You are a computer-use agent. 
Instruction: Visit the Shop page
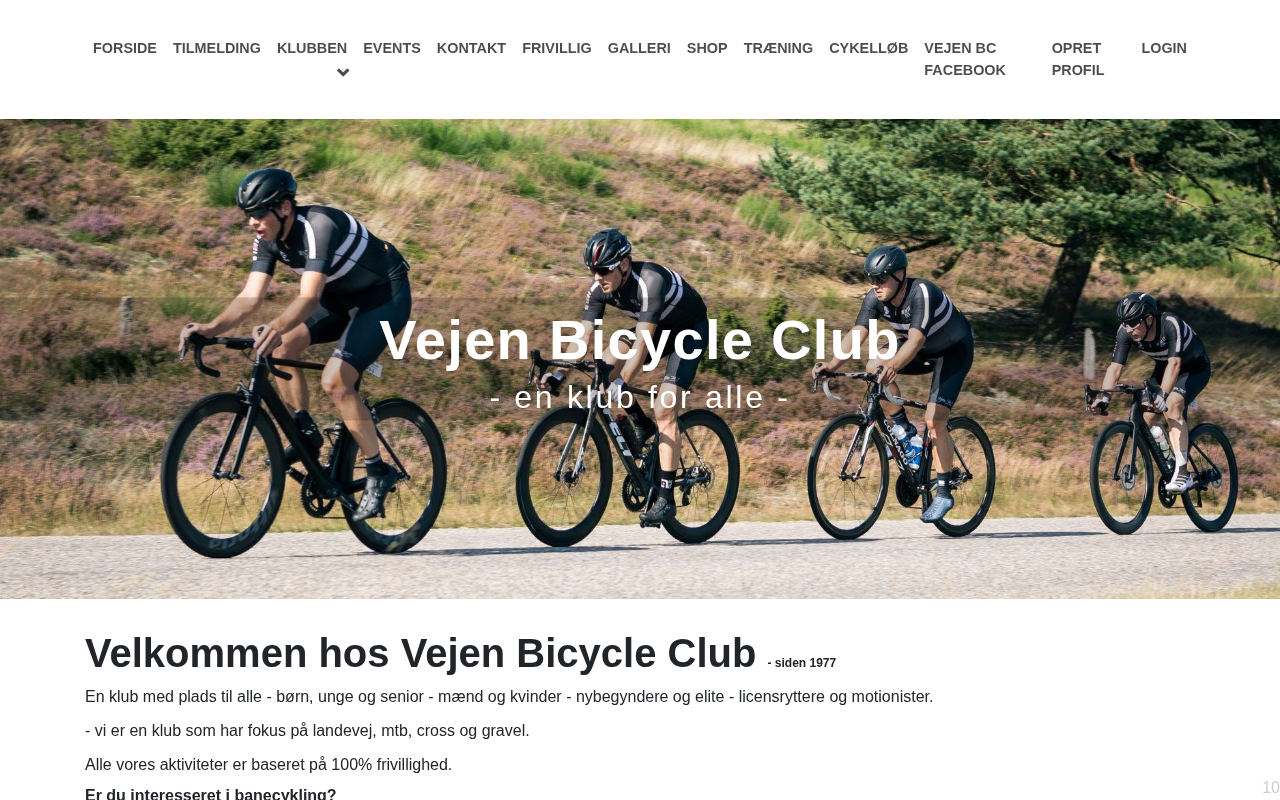[707, 48]
